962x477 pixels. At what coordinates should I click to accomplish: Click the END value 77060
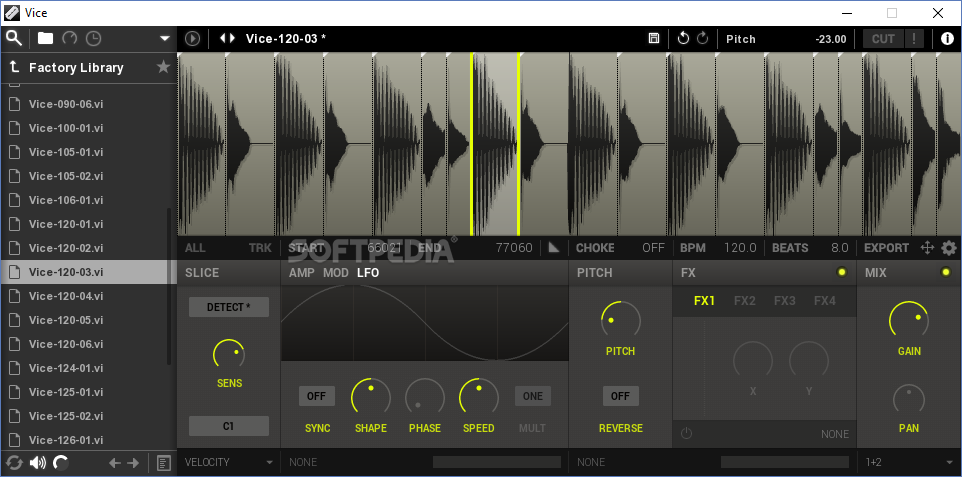click(514, 248)
